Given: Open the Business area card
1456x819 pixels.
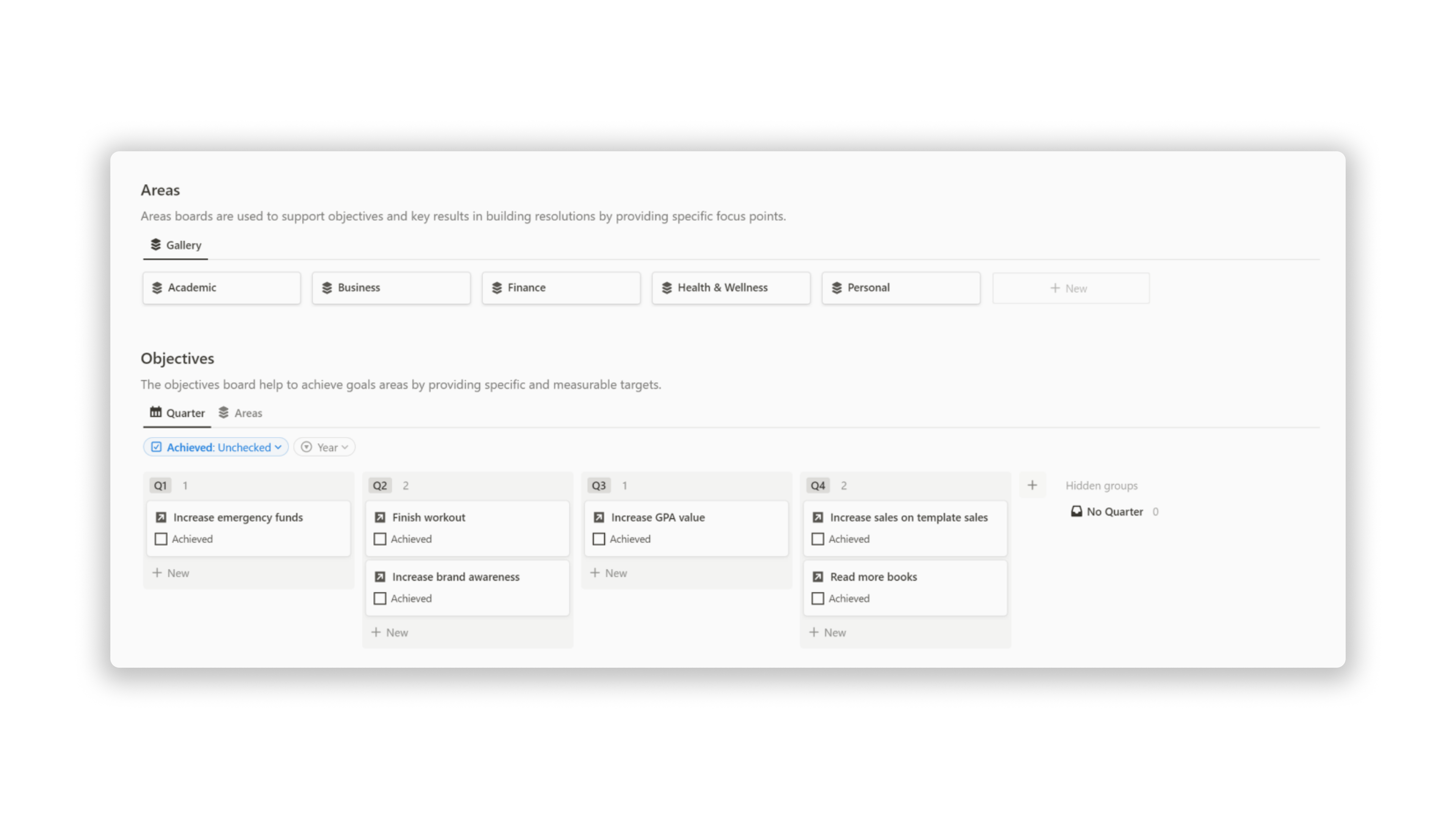Looking at the screenshot, I should pos(391,288).
